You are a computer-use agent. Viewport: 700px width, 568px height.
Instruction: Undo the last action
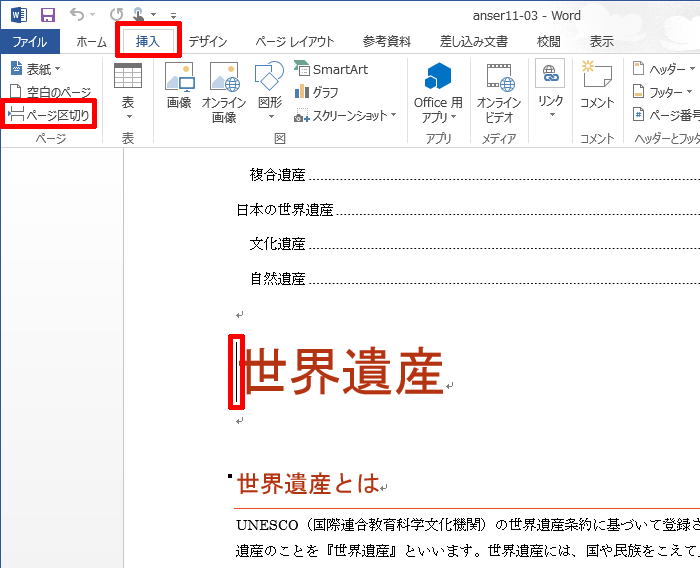click(77, 15)
